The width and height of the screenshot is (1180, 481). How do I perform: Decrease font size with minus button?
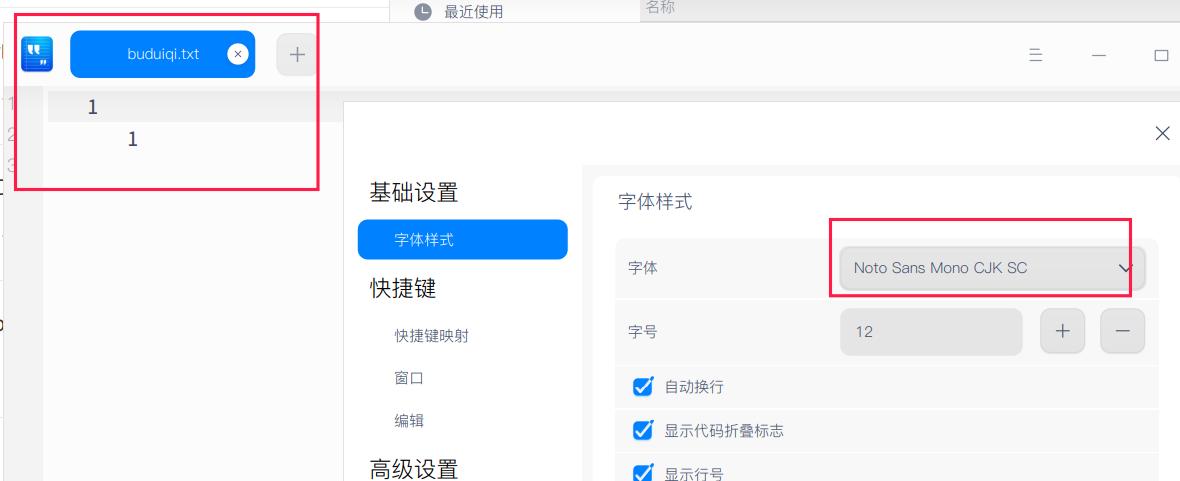1123,331
